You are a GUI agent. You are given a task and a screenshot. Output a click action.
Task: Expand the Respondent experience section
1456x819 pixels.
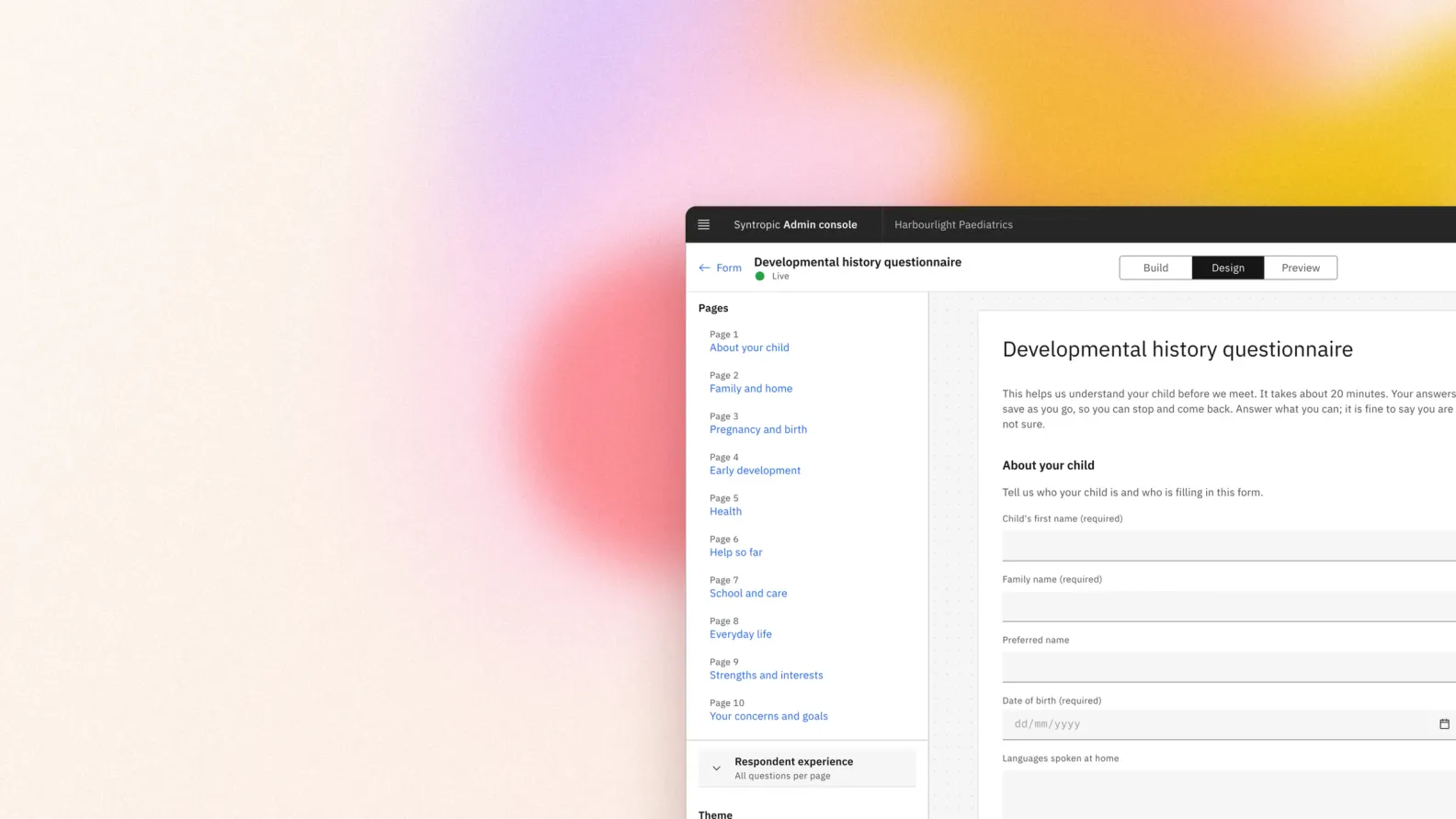pyautogui.click(x=807, y=768)
